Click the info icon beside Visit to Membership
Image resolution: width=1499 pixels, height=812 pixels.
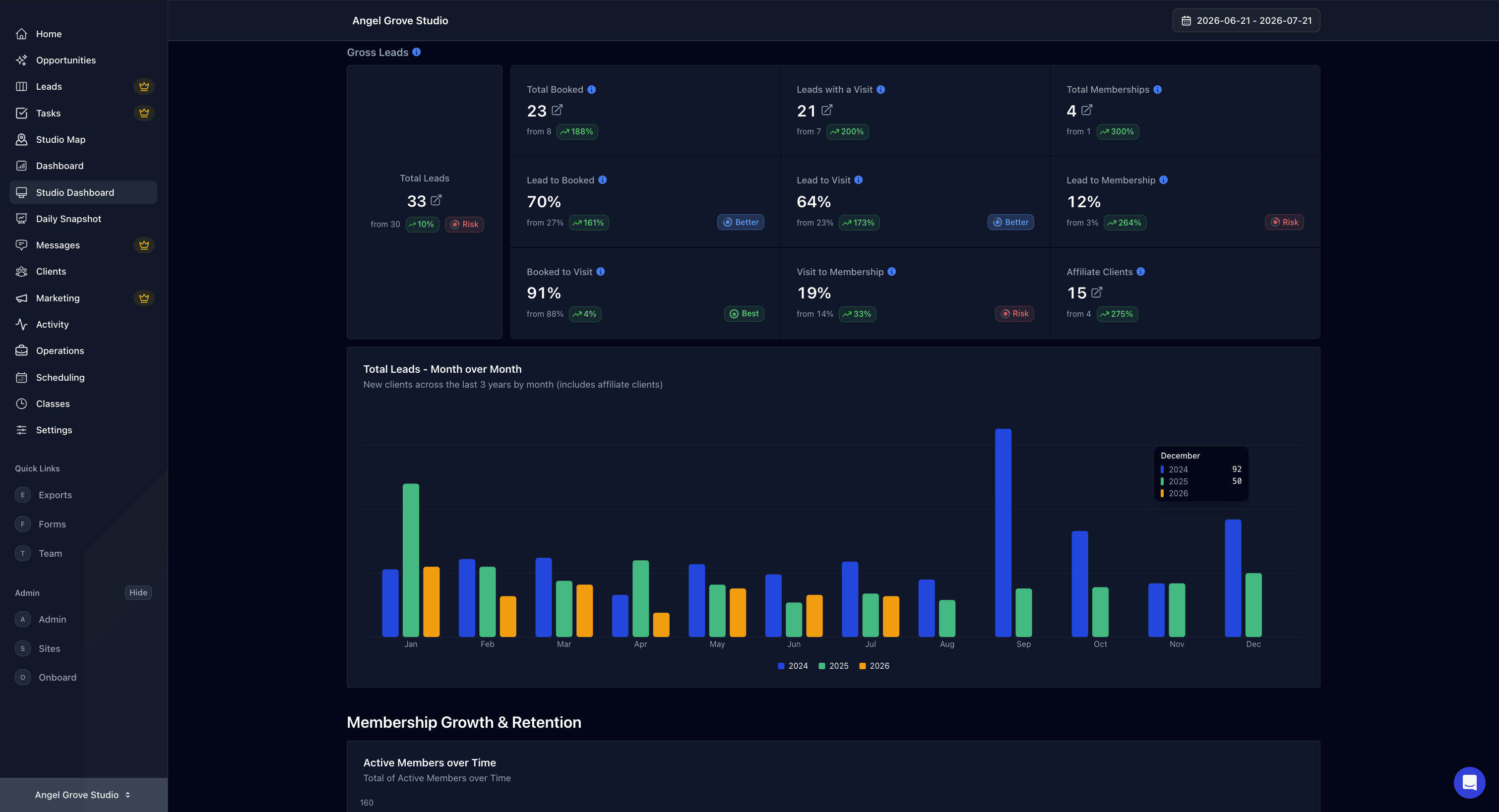891,272
